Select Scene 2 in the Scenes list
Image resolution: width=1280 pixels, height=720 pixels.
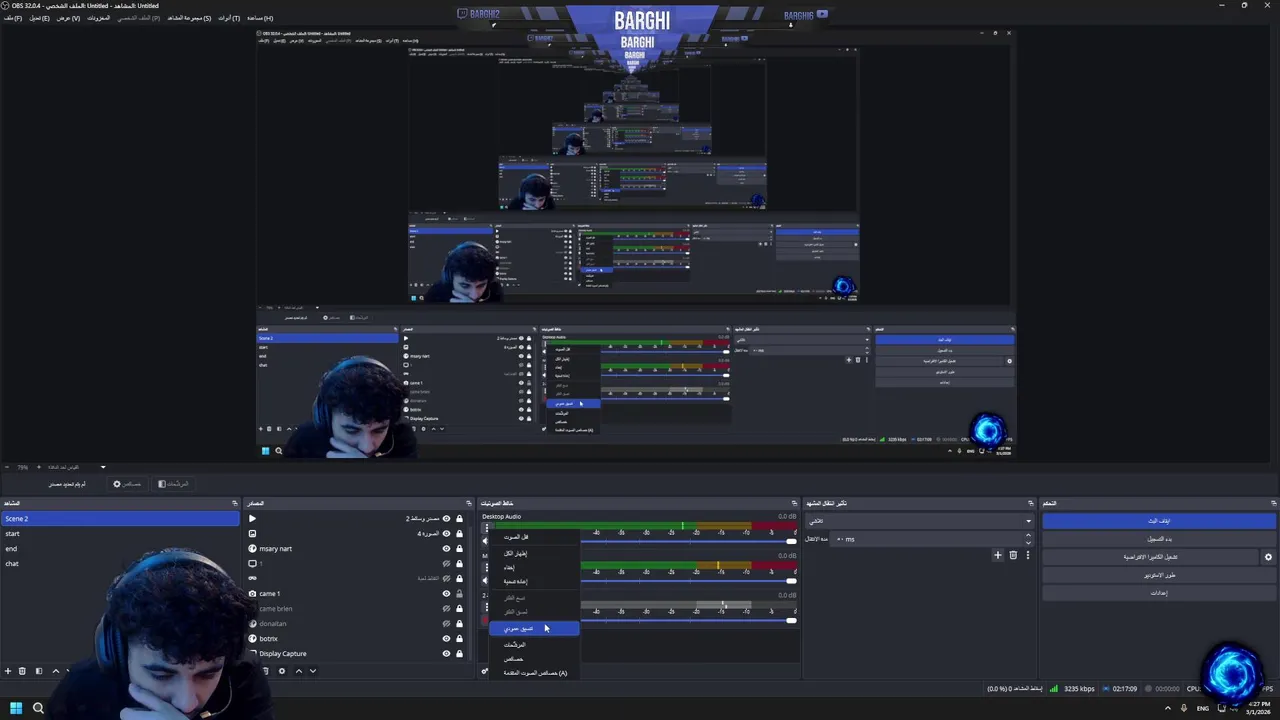point(120,519)
